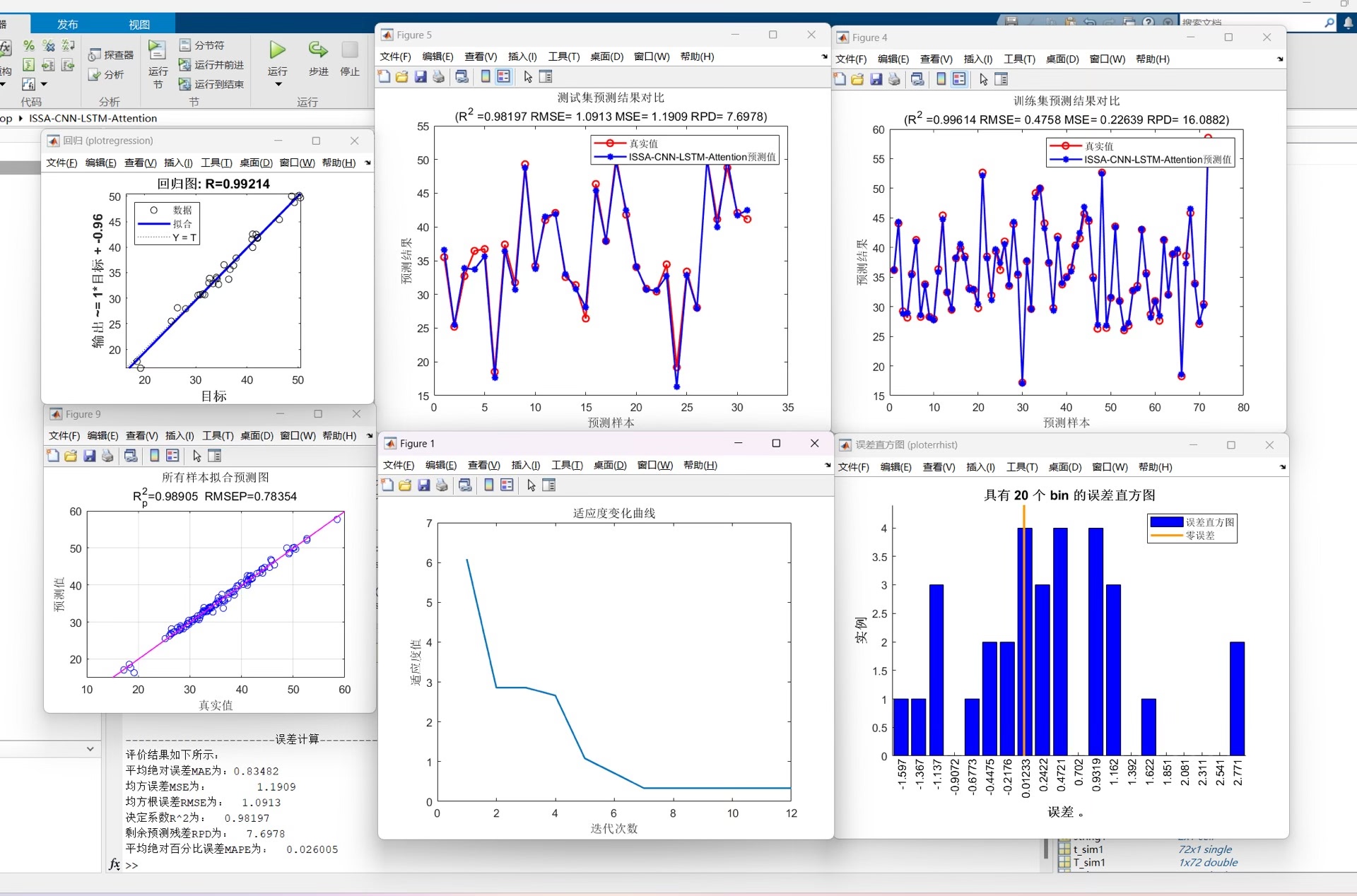Toggle Insert Legend button in Figure 5 toolbar
This screenshot has width=1357, height=896.
click(x=503, y=77)
